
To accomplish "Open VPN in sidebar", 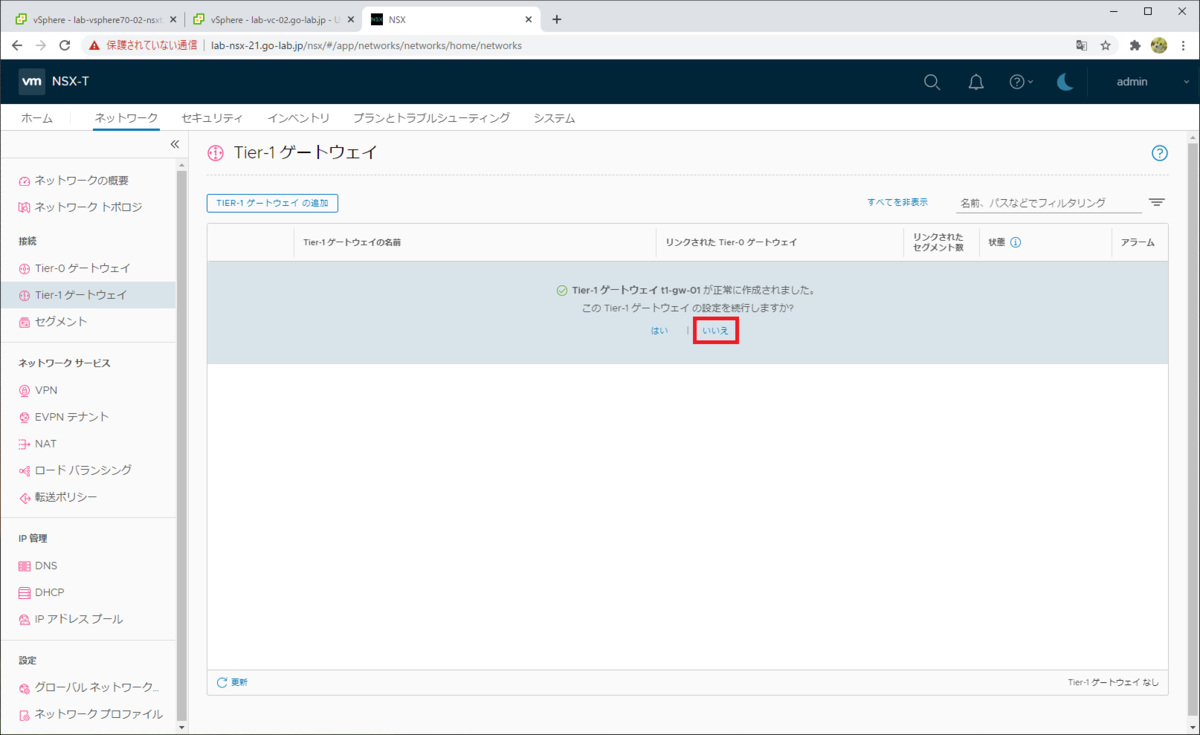I will (39, 390).
